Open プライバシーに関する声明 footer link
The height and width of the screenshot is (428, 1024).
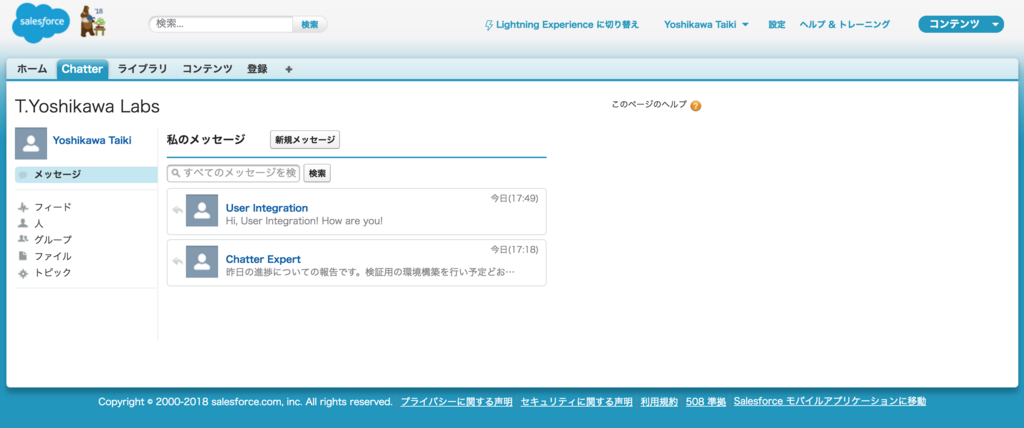[456, 401]
